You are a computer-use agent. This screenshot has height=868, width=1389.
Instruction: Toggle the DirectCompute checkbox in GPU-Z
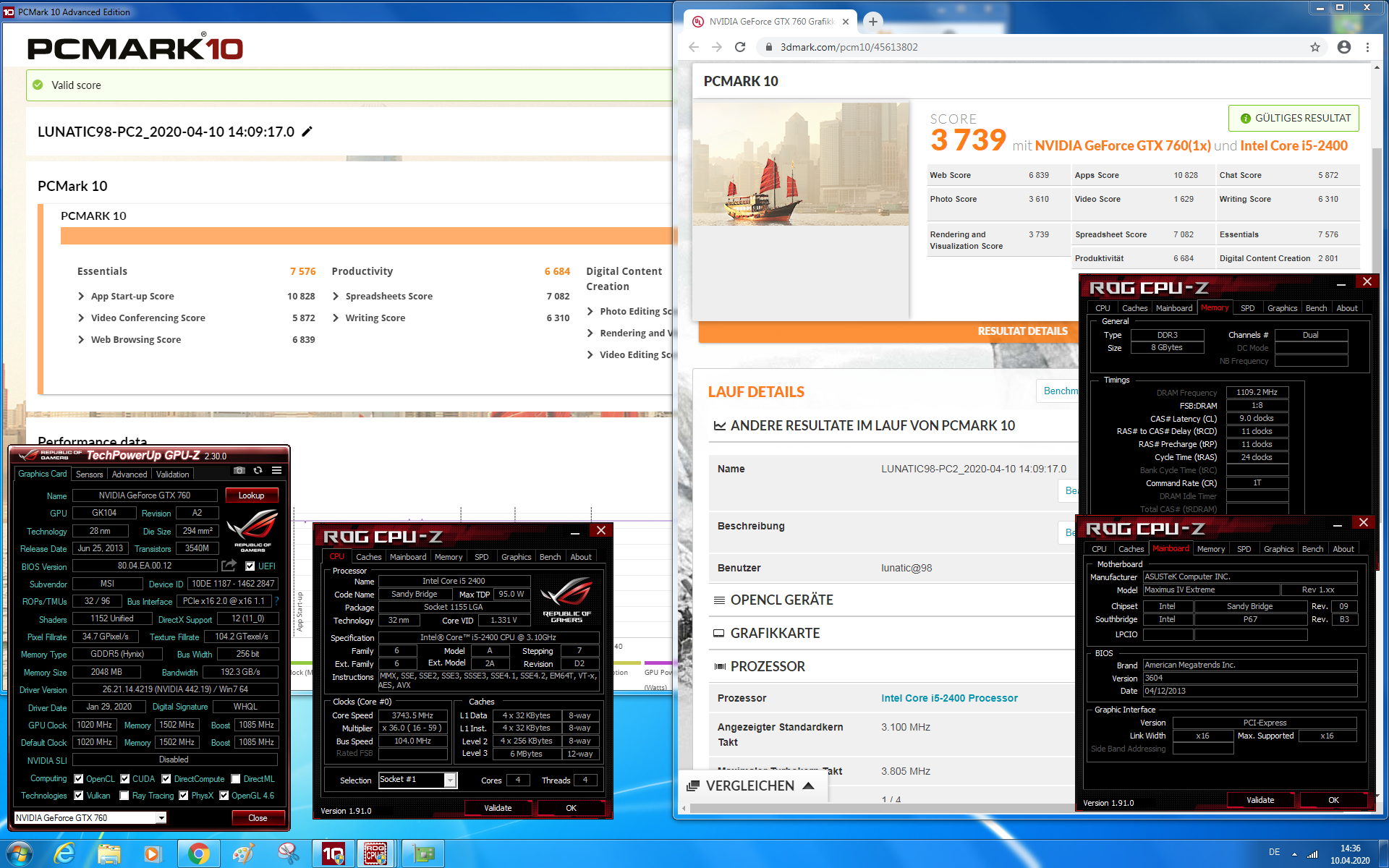(x=166, y=779)
